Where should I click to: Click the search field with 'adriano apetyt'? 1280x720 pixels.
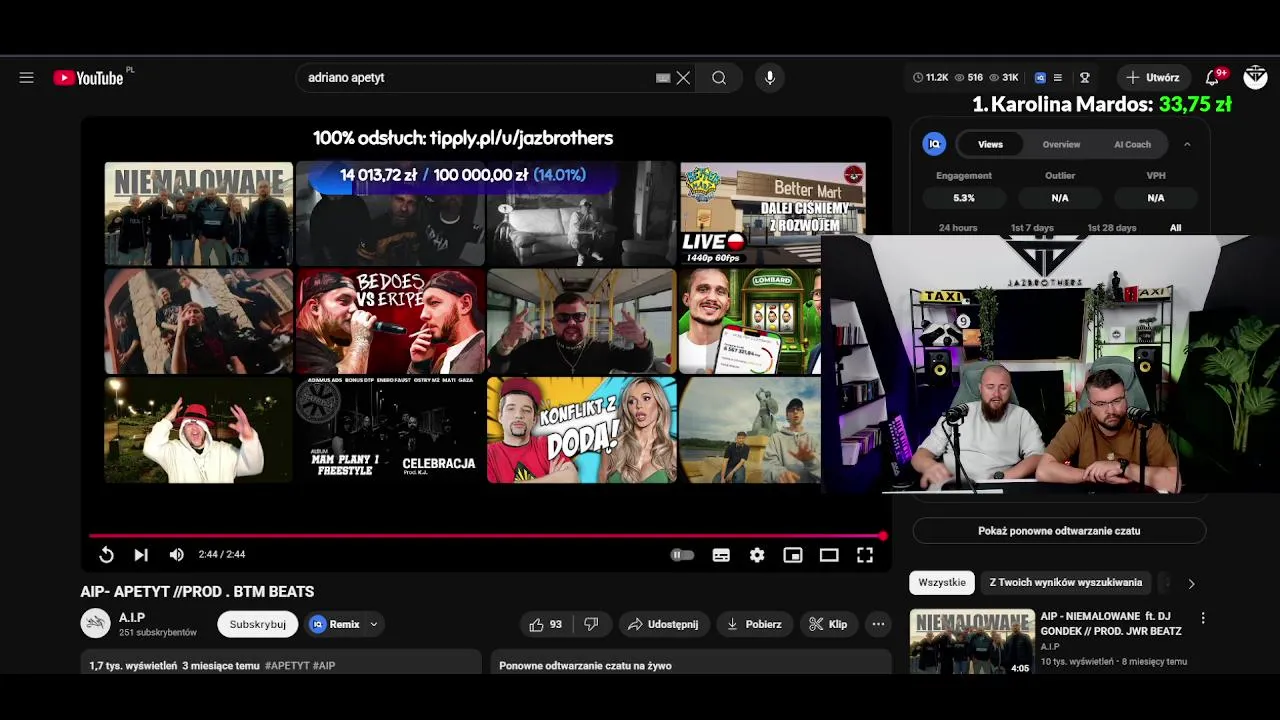(475, 78)
